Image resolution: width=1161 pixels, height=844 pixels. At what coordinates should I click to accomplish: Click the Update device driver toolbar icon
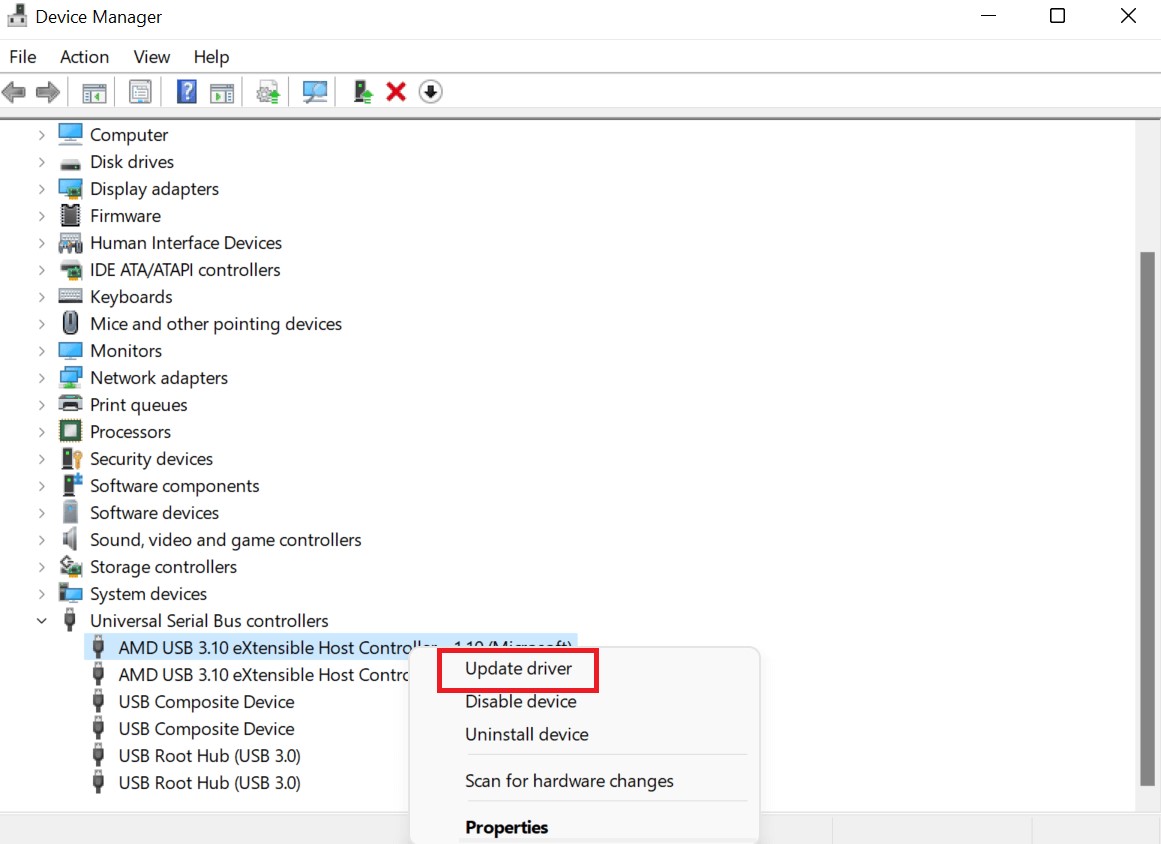(268, 92)
